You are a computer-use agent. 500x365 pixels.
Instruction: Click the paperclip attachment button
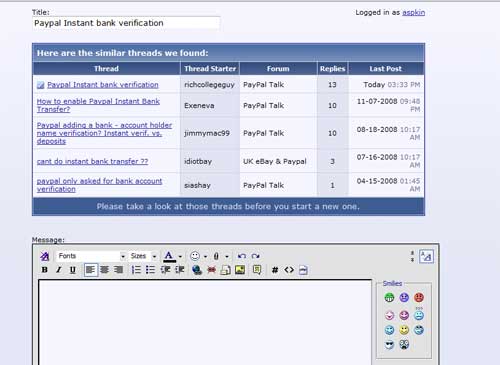pyautogui.click(x=216, y=256)
